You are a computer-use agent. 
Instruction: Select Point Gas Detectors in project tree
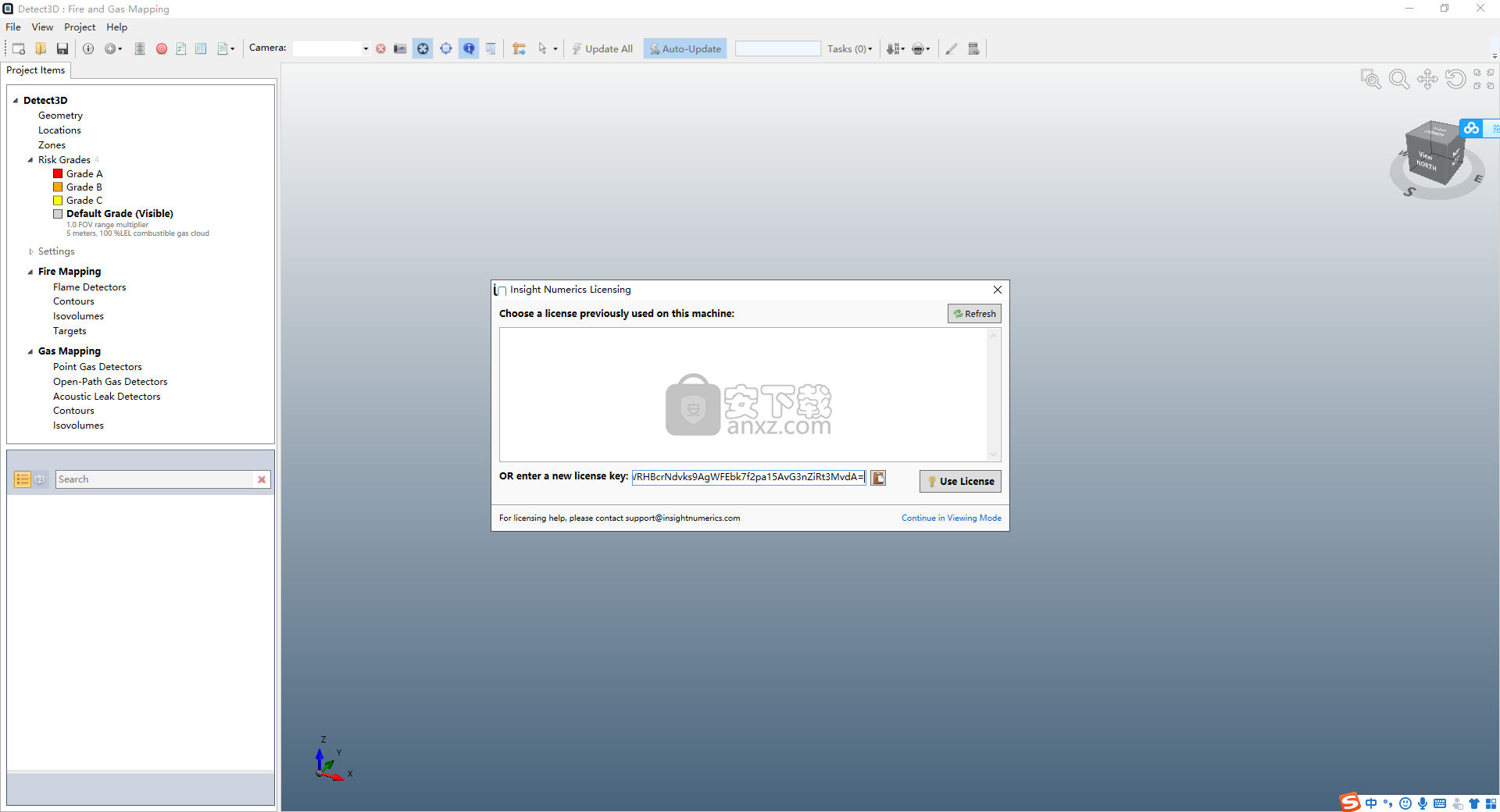click(x=98, y=367)
